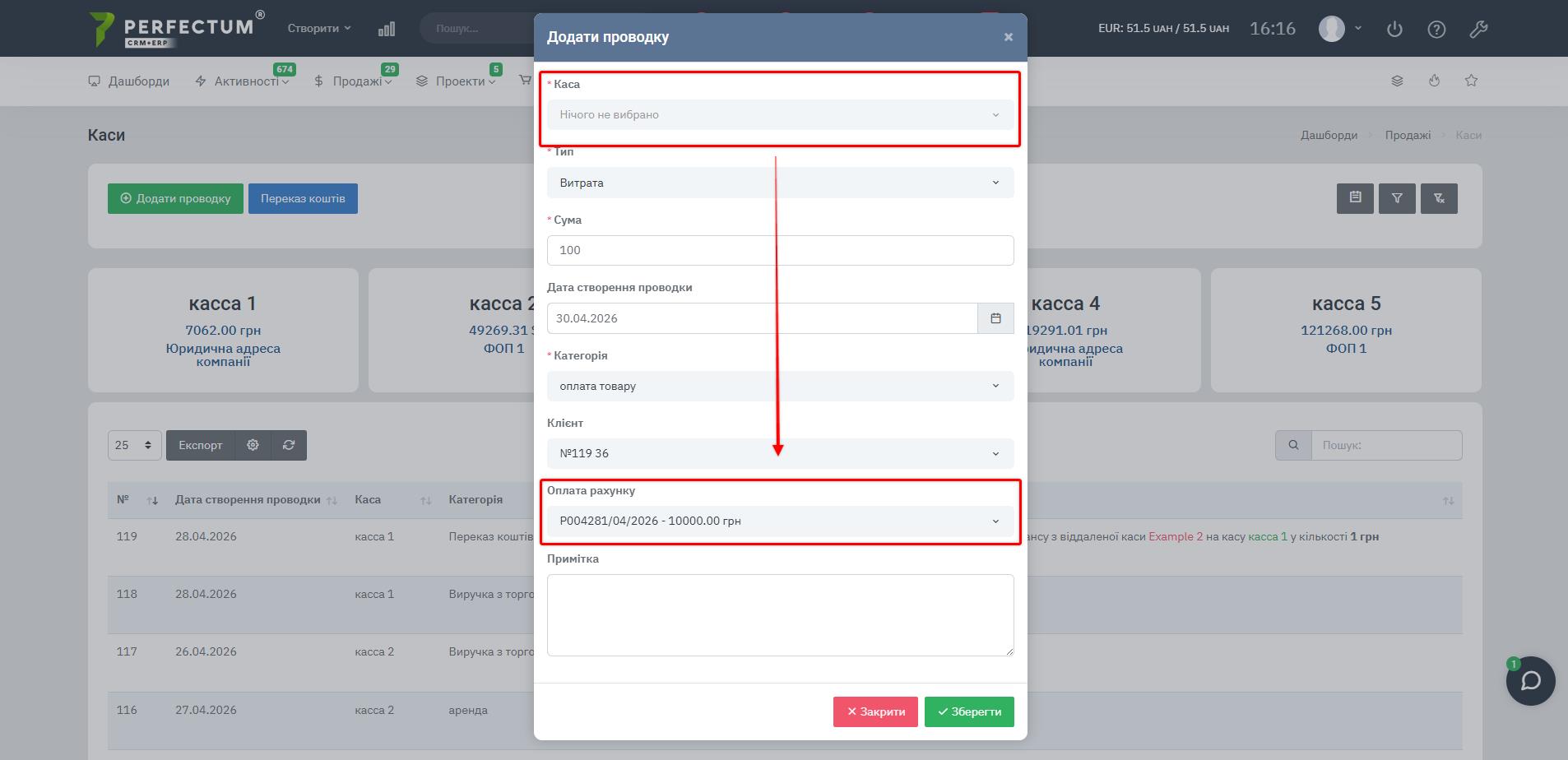
Task: Open the table settings gear icon
Action: pos(253,445)
